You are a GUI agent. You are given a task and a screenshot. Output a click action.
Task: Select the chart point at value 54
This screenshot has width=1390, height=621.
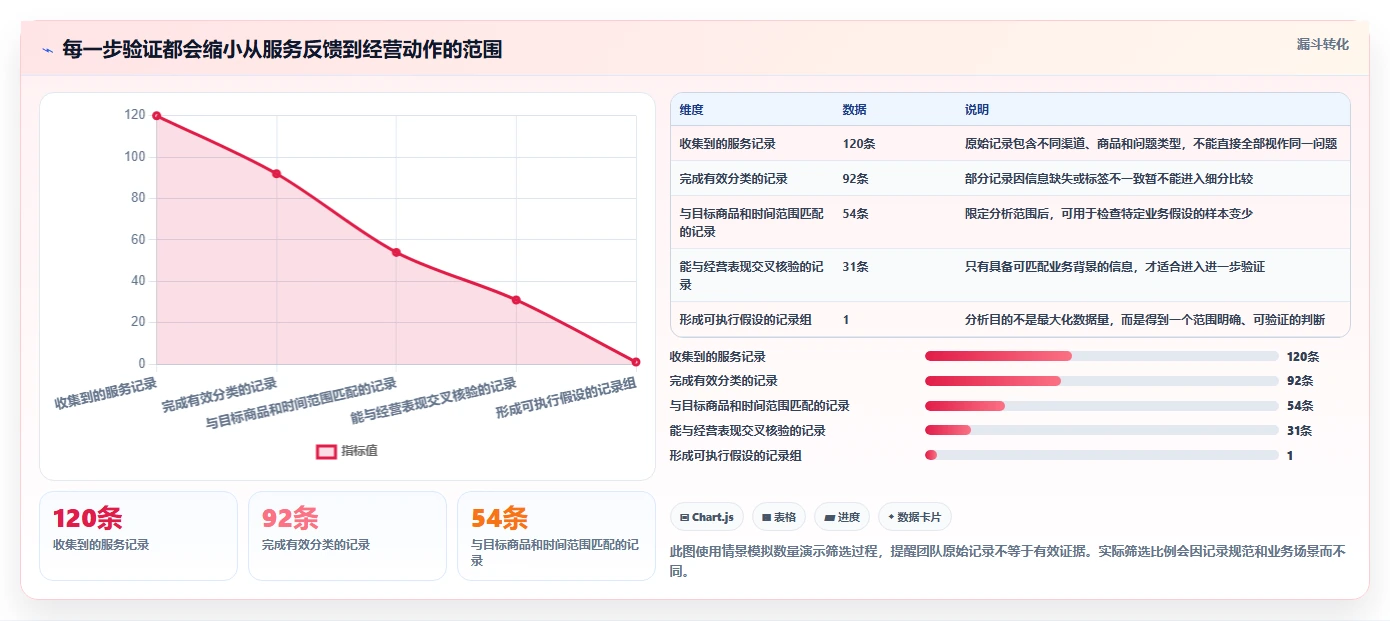pyautogui.click(x=396, y=252)
